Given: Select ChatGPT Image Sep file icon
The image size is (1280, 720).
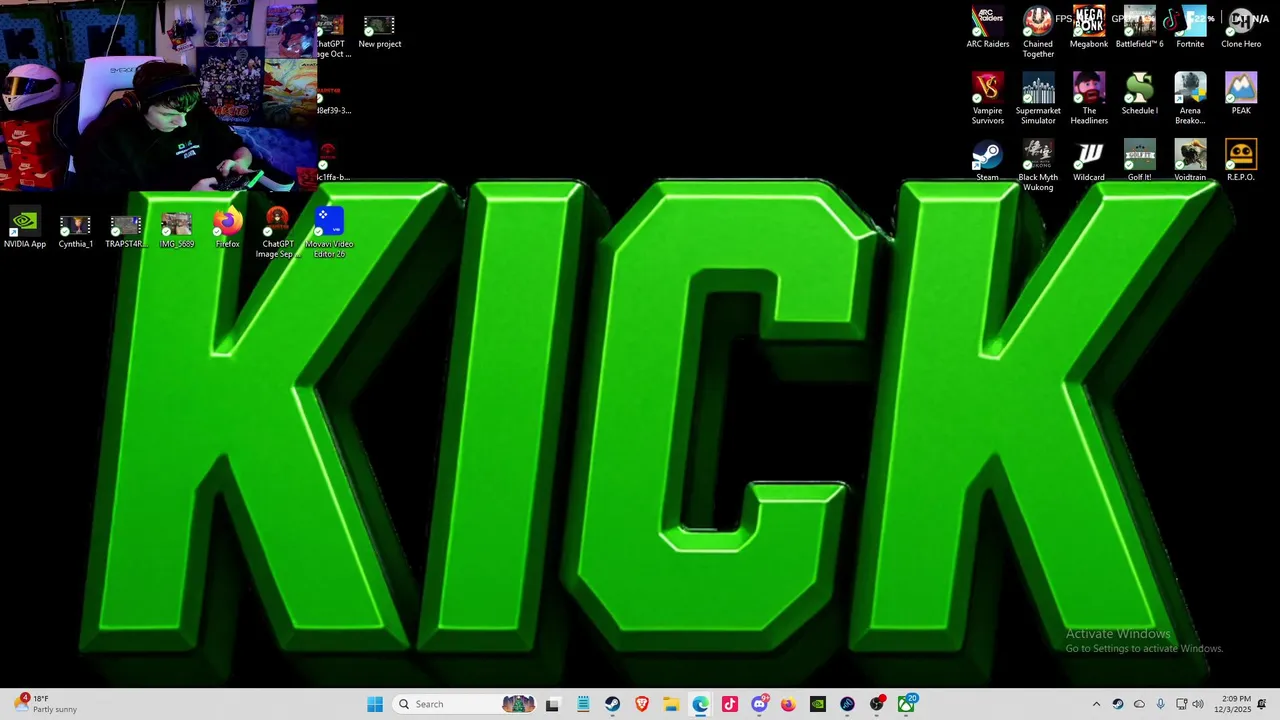Looking at the screenshot, I should (x=278, y=233).
